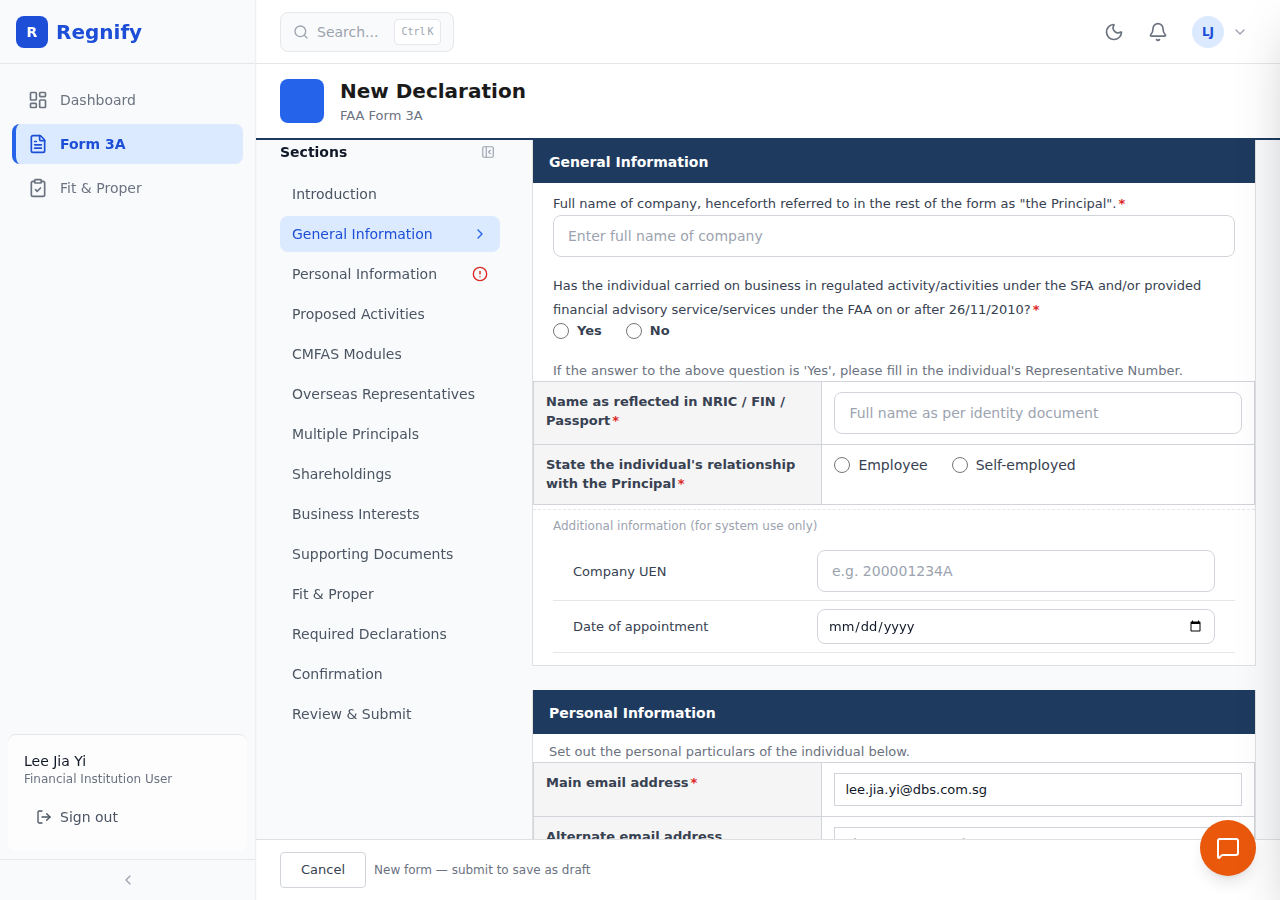Jump to Introduction section
Image resolution: width=1280 pixels, height=900 pixels.
[390, 194]
